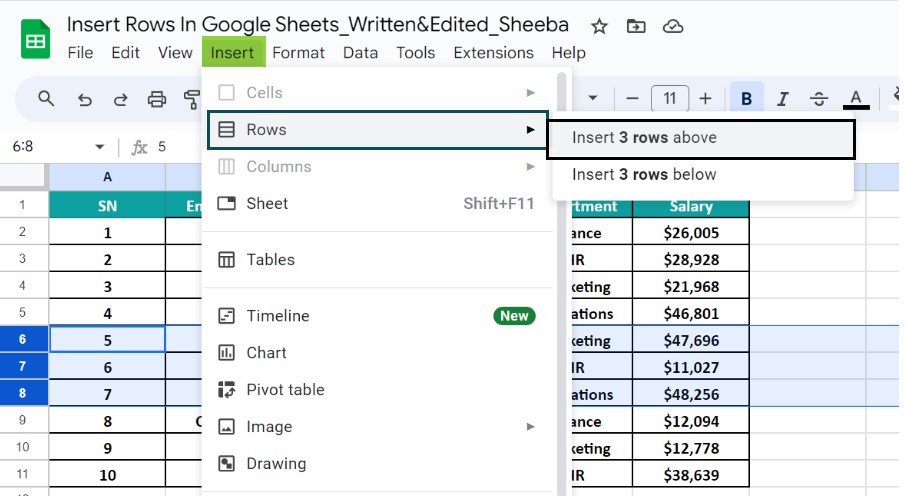Toggle bold formatting
The width and height of the screenshot is (906, 498).
[x=746, y=99]
